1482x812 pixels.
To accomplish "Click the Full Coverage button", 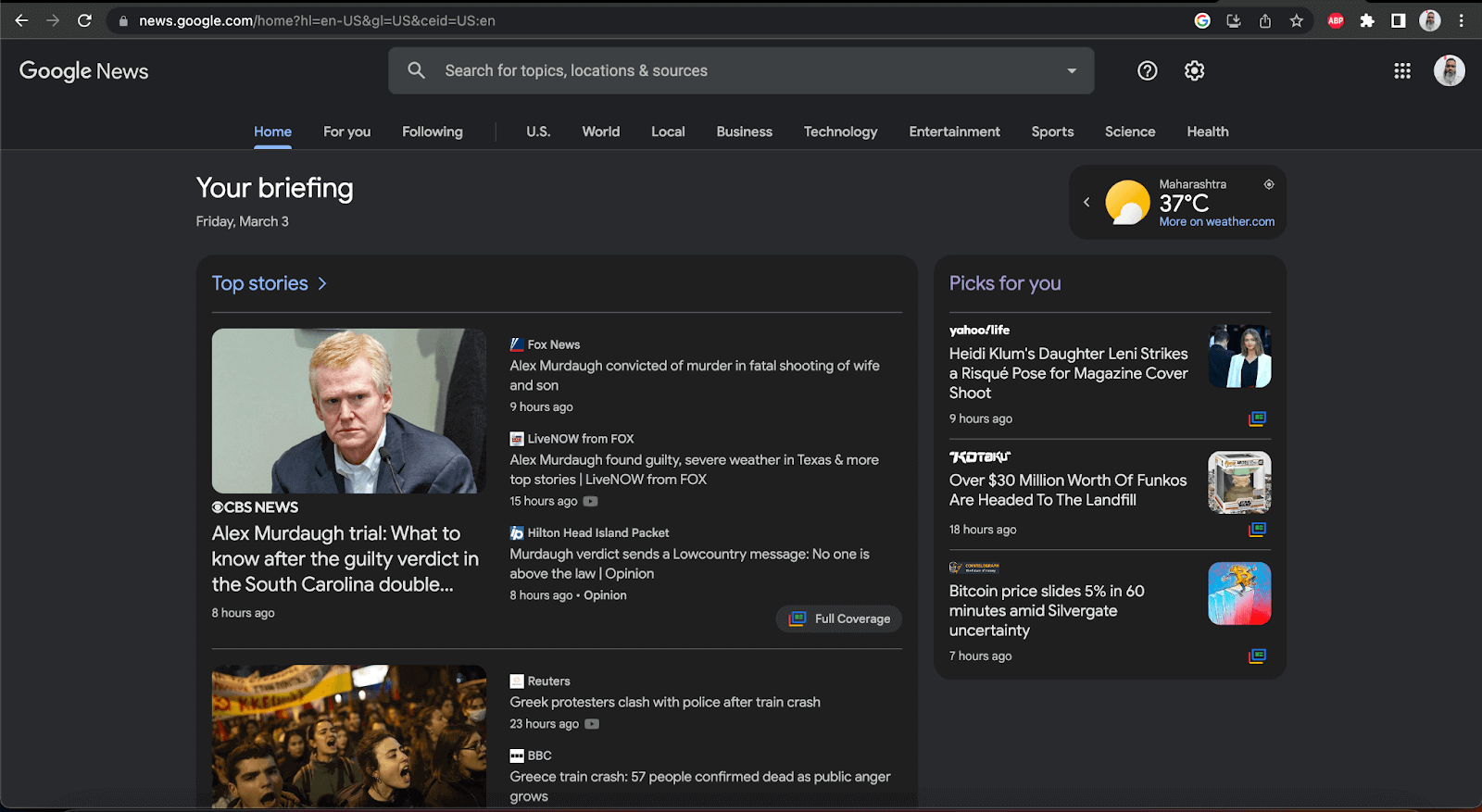I will (839, 618).
